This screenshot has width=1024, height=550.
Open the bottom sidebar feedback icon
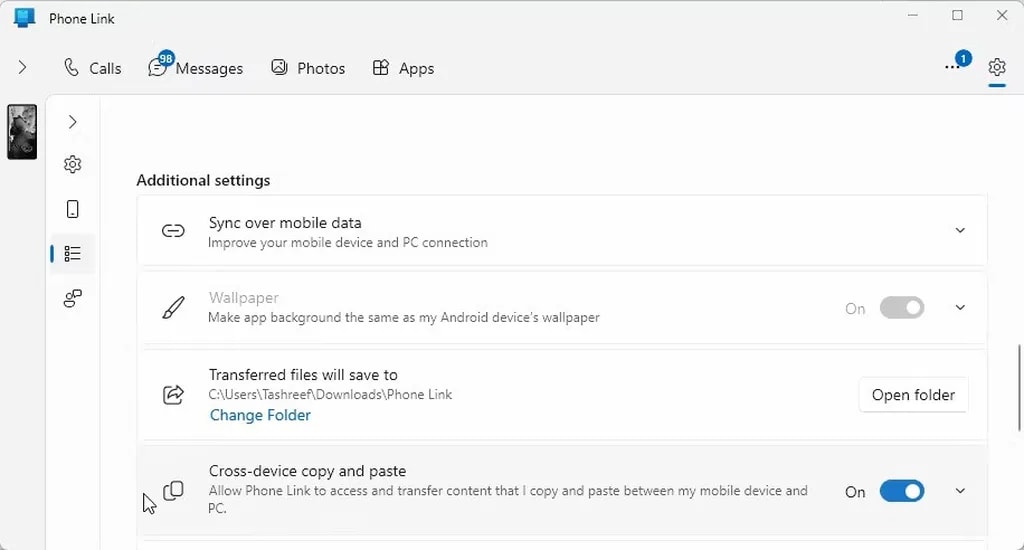pos(72,298)
